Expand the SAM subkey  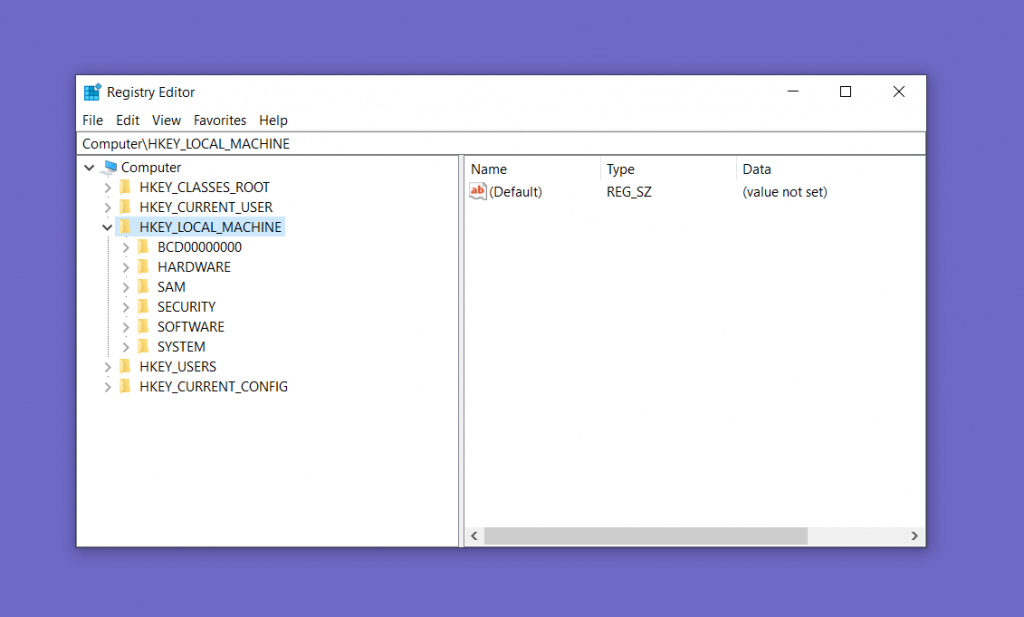click(126, 287)
